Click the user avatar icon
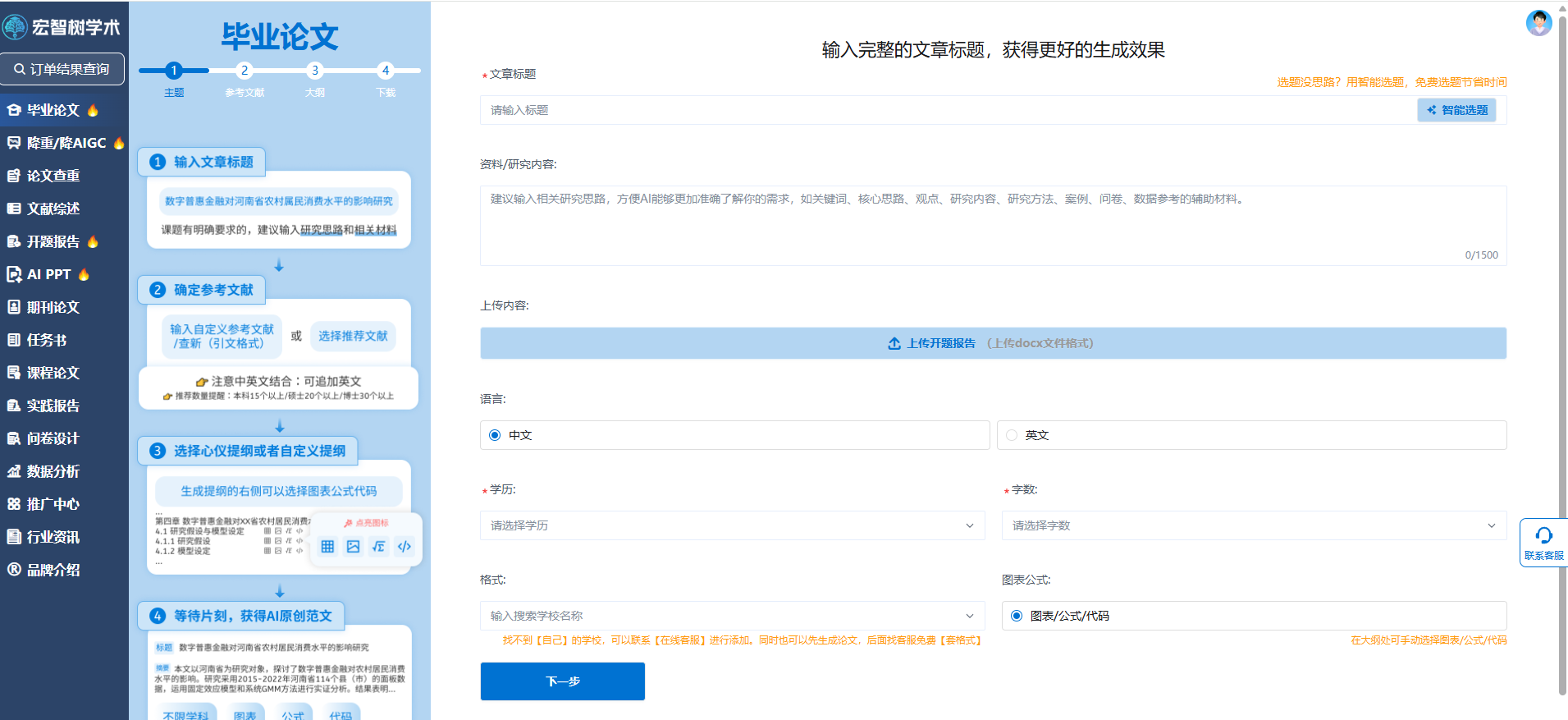1568x720 pixels. tap(1538, 23)
